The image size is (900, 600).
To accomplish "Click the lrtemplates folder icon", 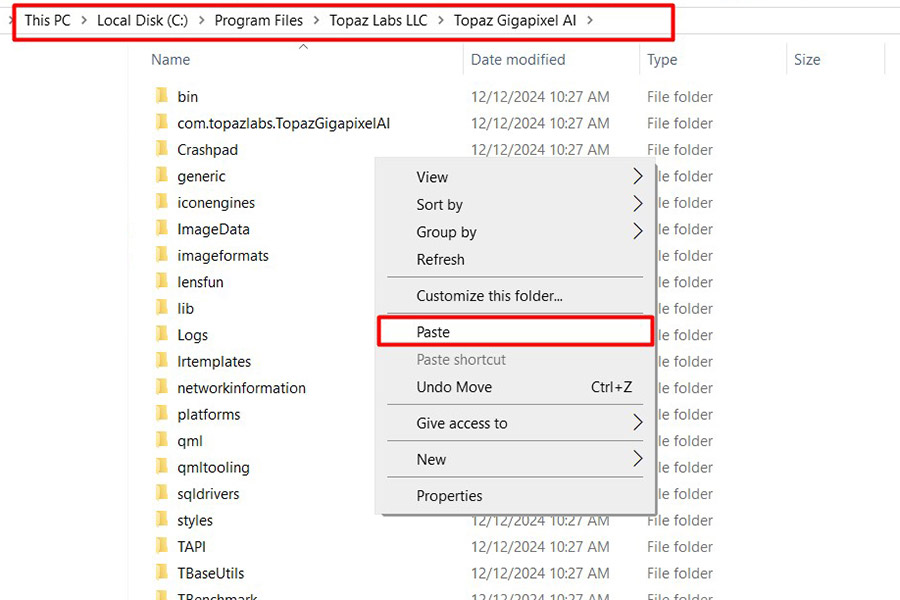I will [162, 360].
